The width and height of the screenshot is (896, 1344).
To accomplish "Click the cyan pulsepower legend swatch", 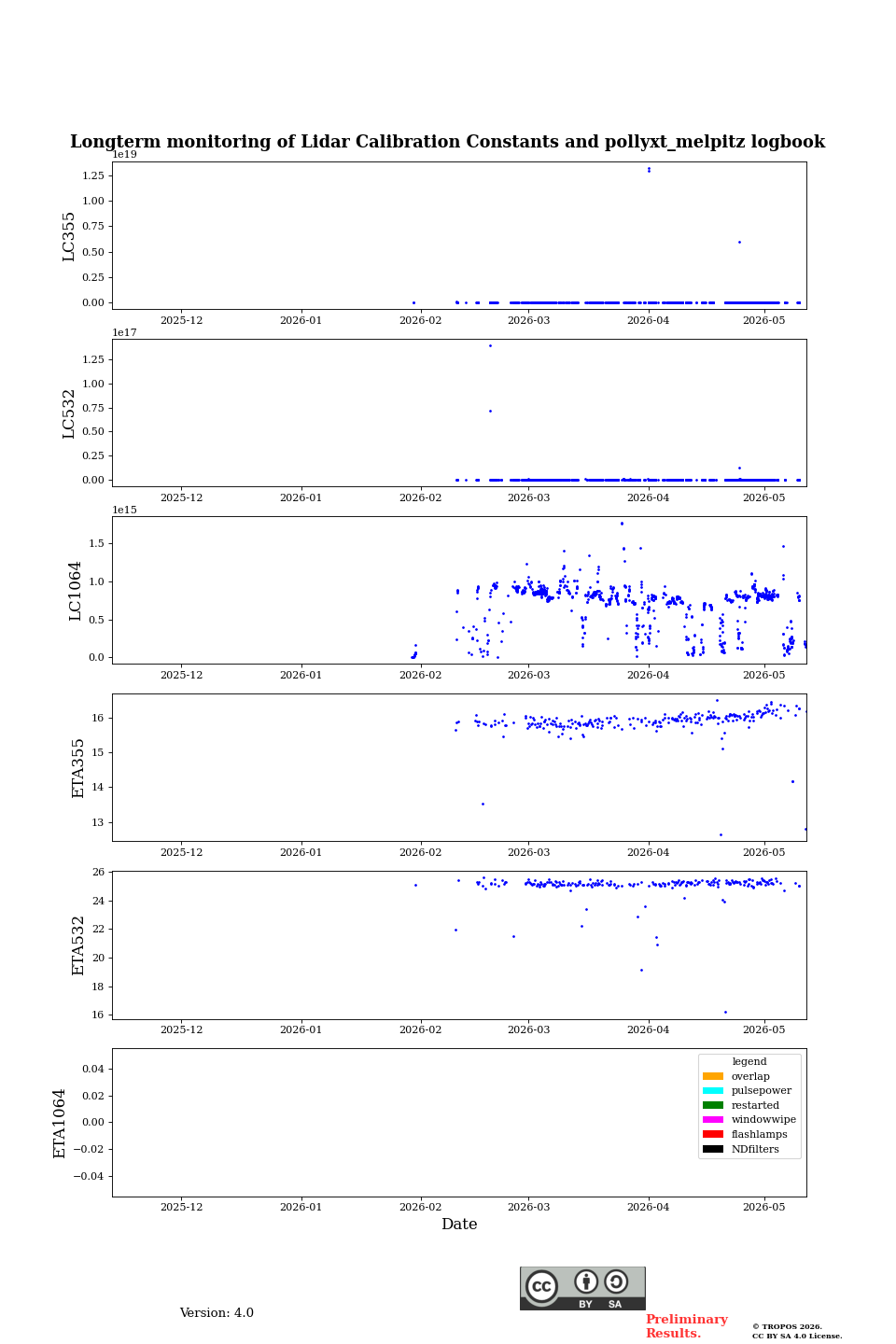I will [713, 1091].
